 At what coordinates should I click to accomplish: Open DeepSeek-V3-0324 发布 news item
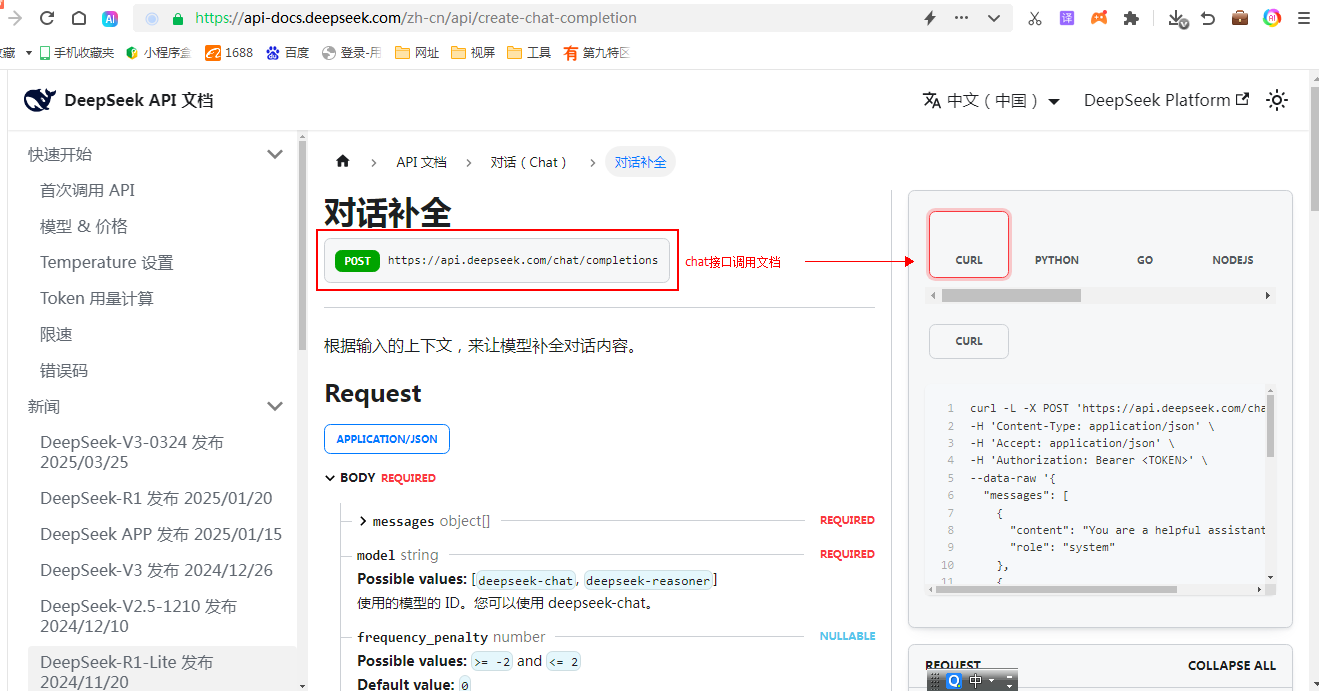point(132,452)
